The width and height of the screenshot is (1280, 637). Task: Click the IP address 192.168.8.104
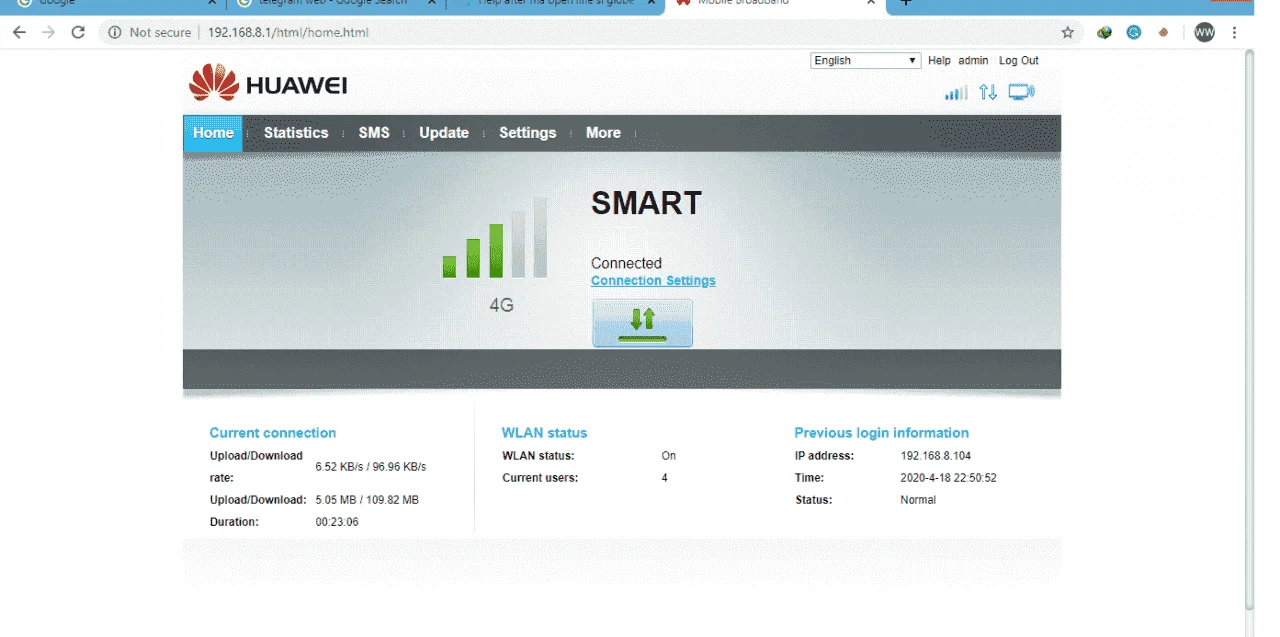(x=936, y=456)
